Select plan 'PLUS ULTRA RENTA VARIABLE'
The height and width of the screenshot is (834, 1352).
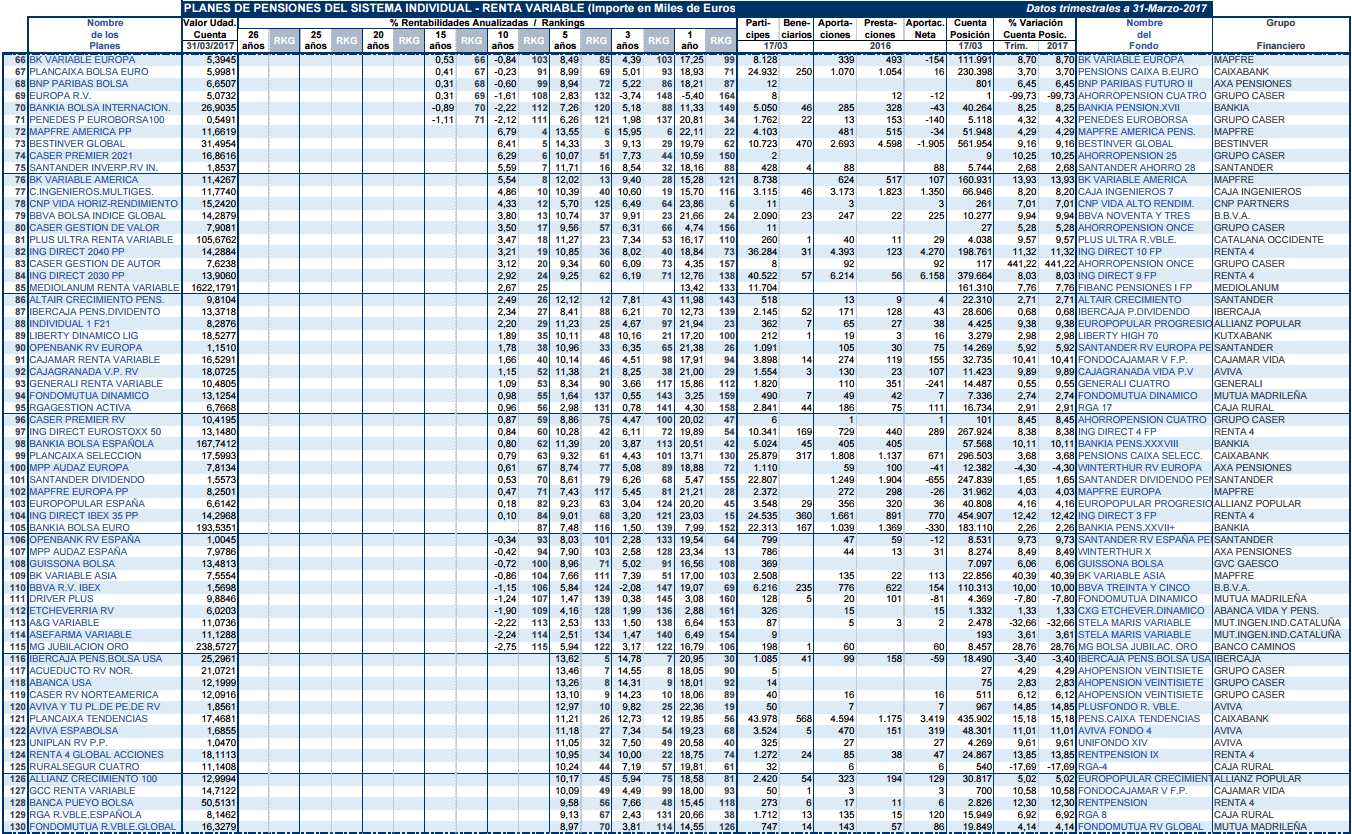(100, 240)
